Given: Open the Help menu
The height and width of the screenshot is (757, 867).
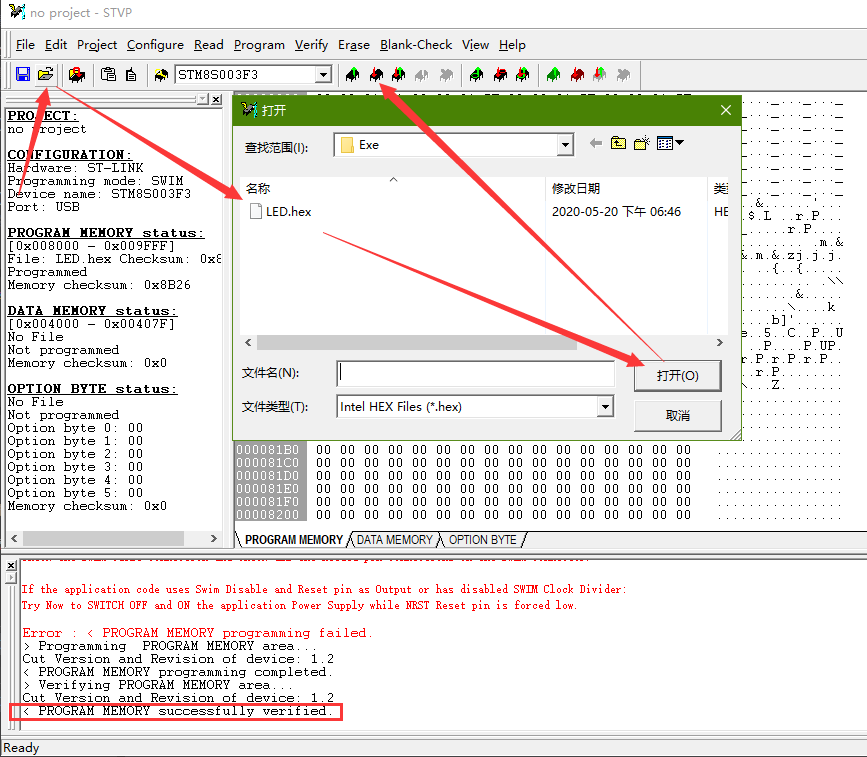Looking at the screenshot, I should [512, 45].
